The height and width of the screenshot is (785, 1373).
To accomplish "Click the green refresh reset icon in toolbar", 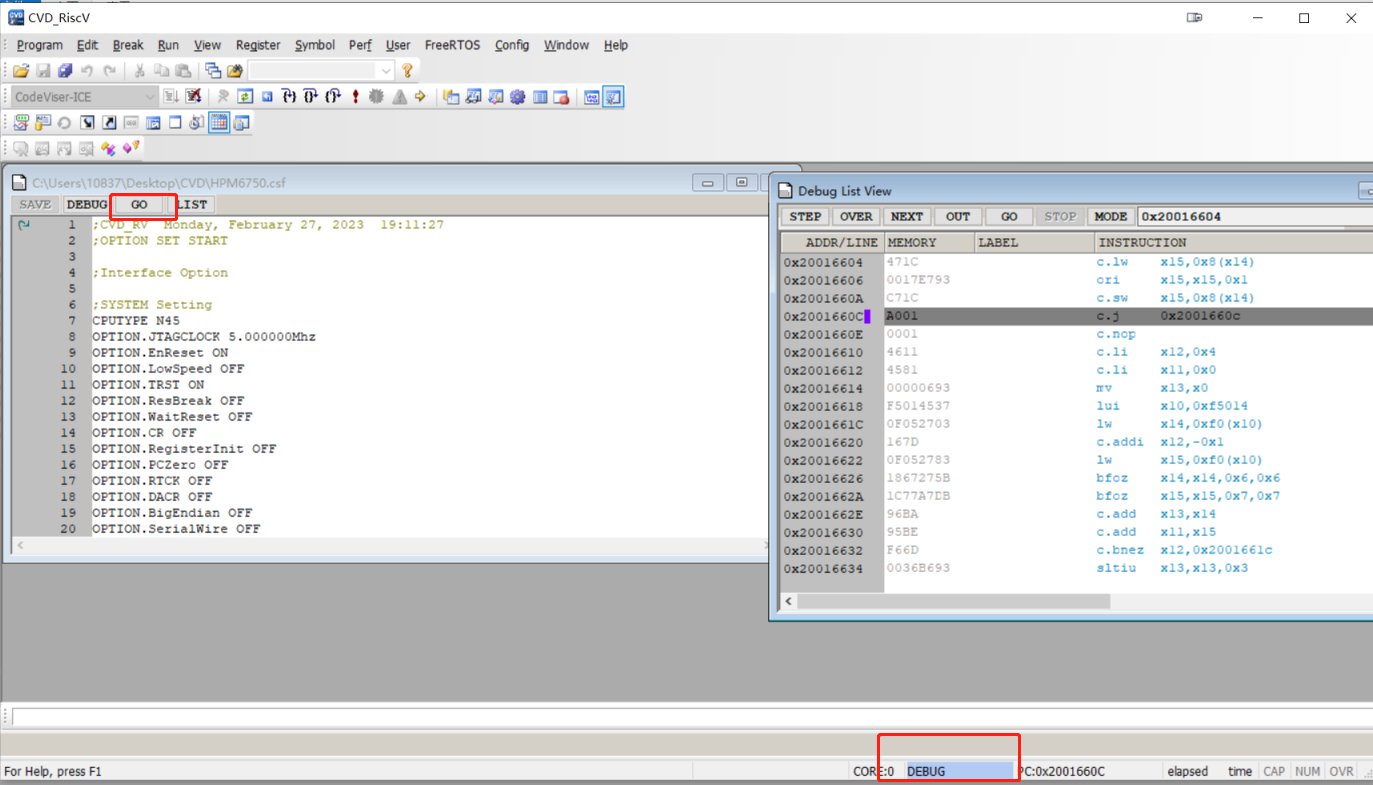I will [245, 97].
